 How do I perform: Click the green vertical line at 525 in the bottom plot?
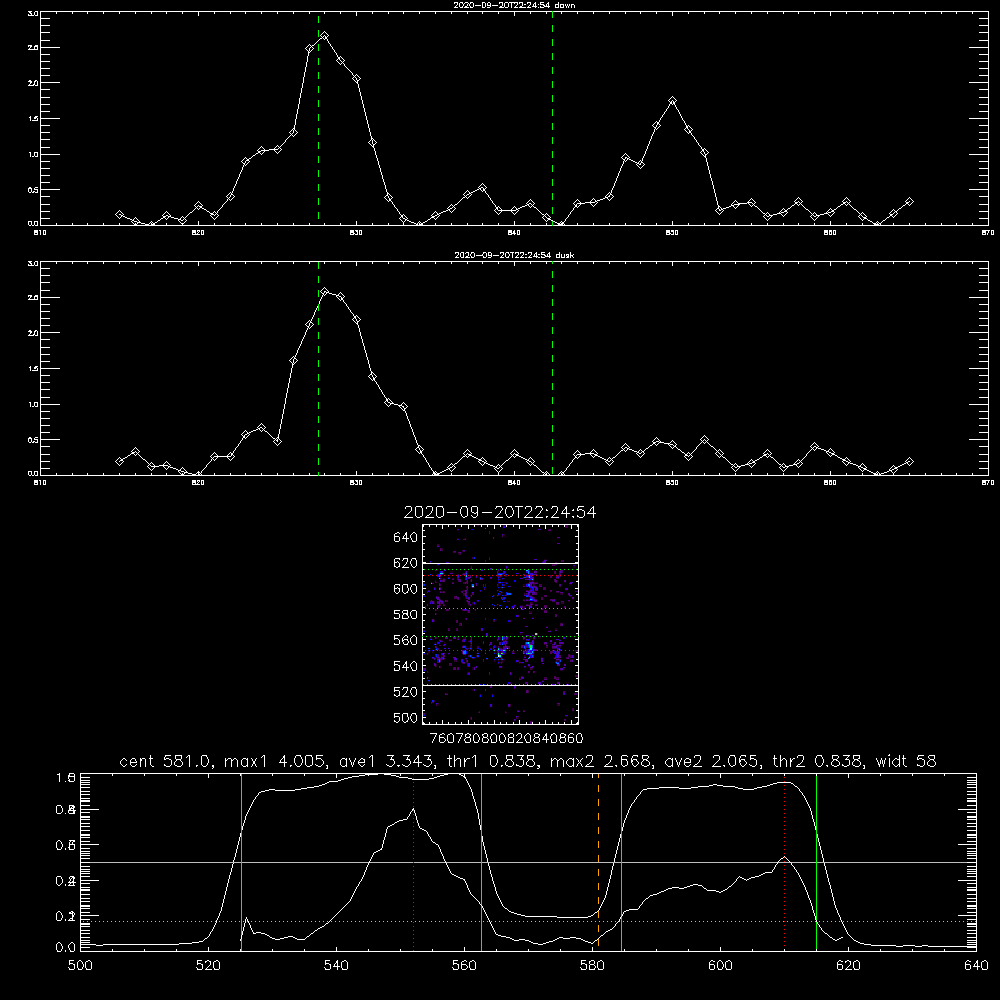[x=241, y=862]
